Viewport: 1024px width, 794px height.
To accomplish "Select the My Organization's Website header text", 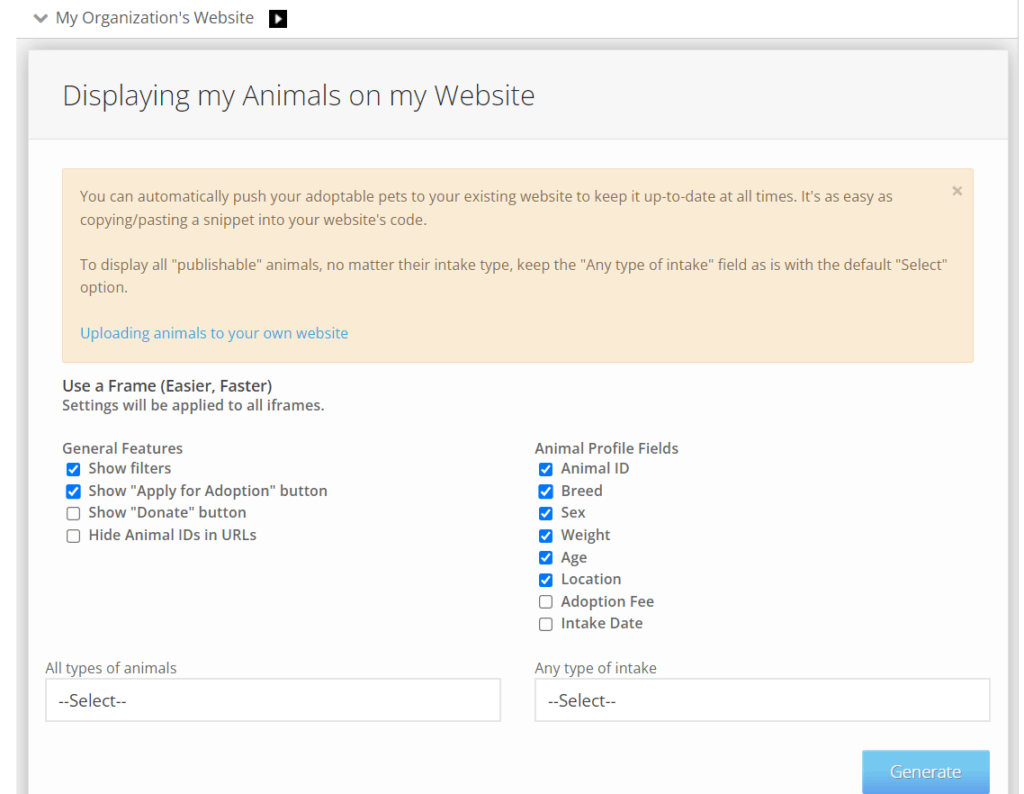I will [x=155, y=18].
